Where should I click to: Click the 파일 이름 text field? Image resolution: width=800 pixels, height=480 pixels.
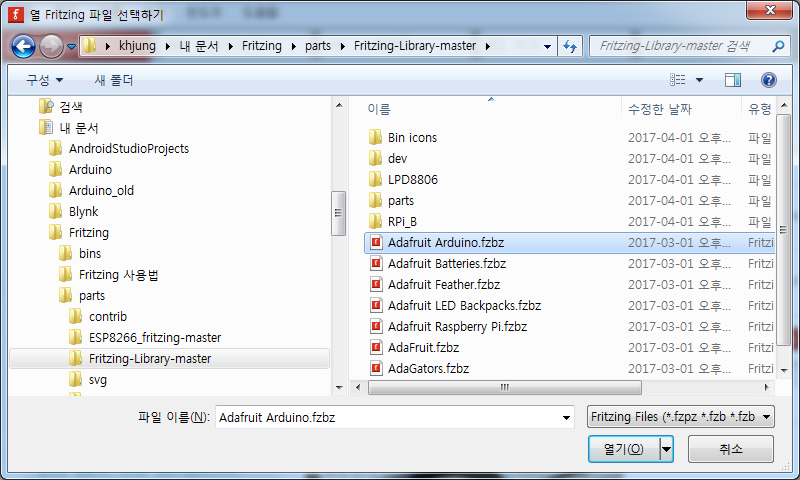pyautogui.click(x=389, y=417)
